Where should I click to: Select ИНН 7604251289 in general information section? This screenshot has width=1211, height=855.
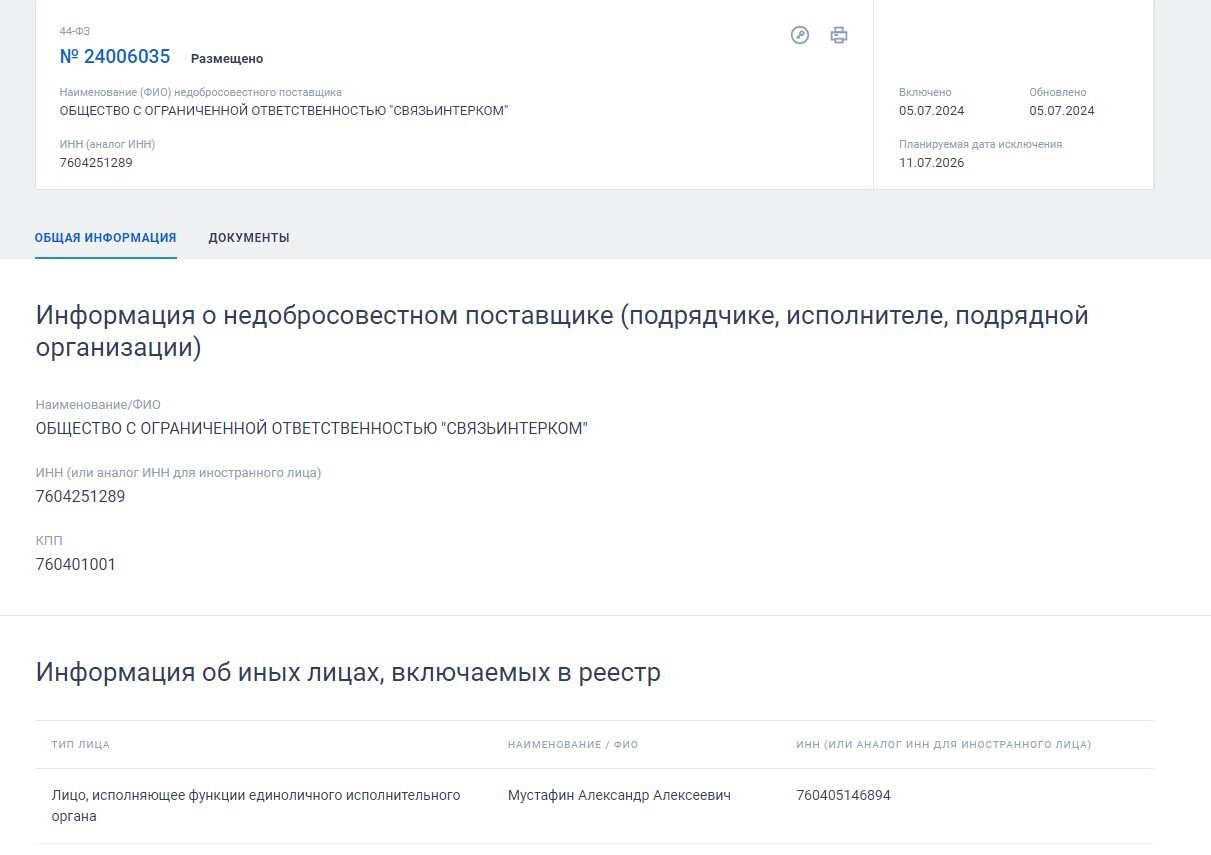(x=80, y=497)
